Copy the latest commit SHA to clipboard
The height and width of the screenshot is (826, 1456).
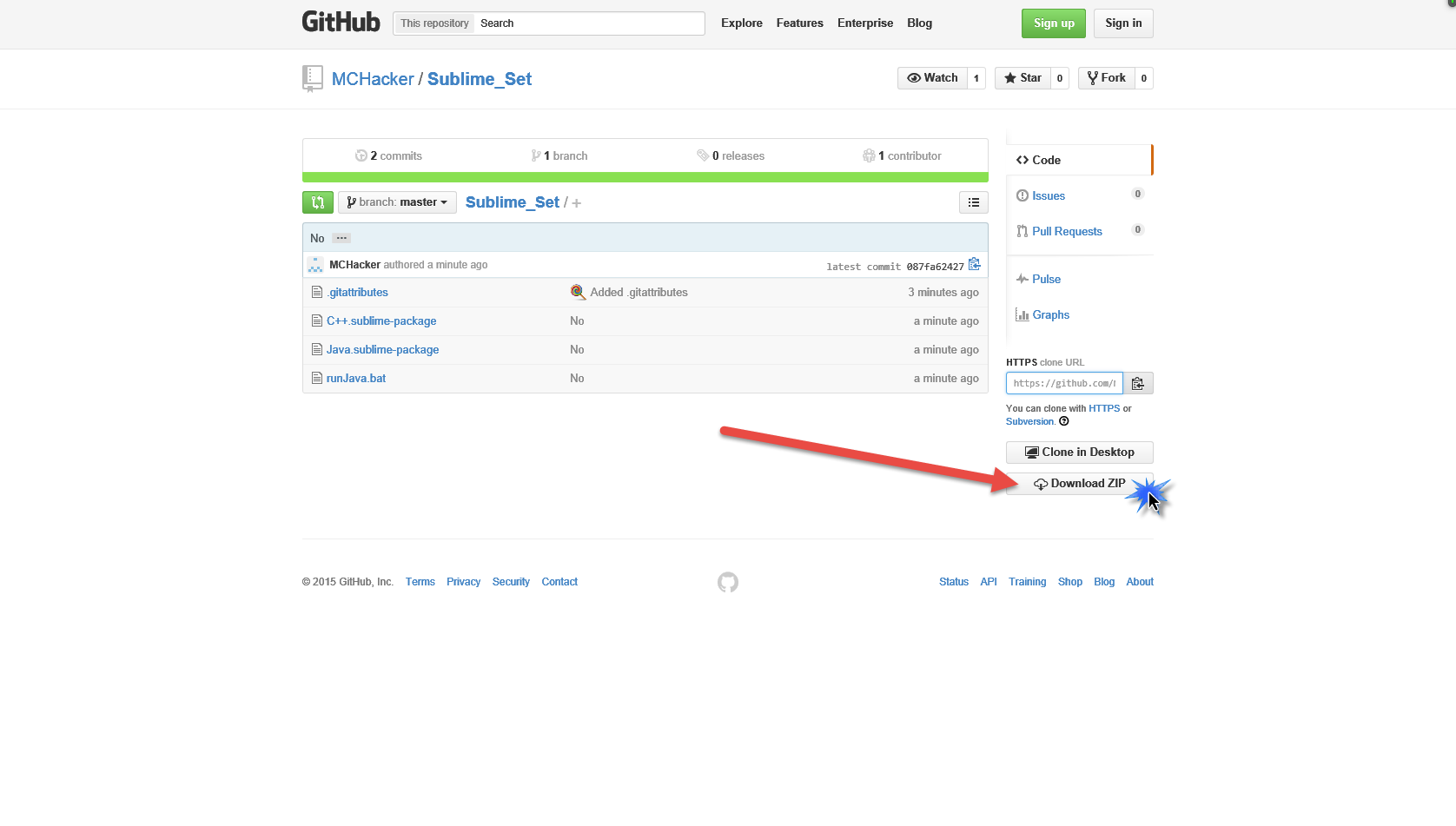tap(975, 264)
